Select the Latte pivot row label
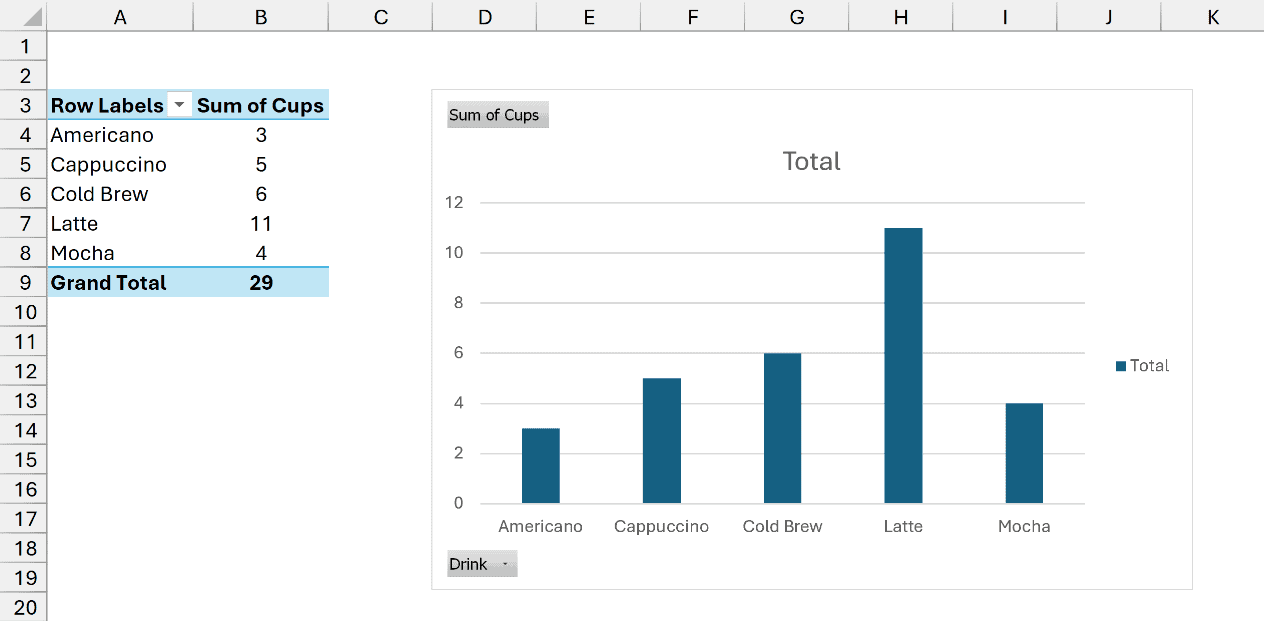The width and height of the screenshot is (1264, 621). [x=120, y=223]
